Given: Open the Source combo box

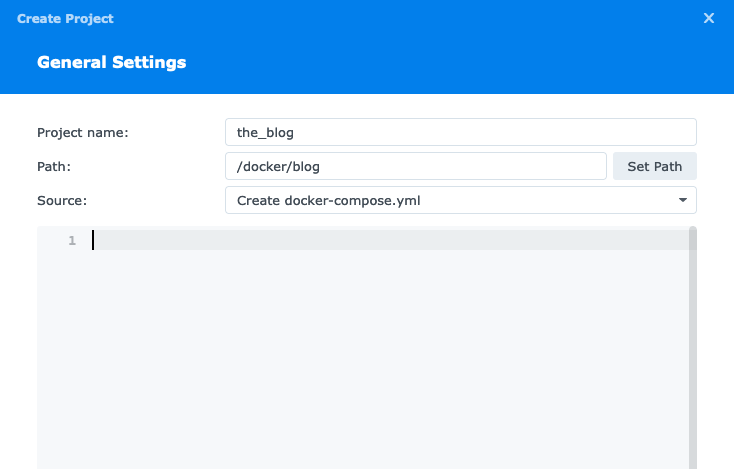Looking at the screenshot, I should (460, 200).
